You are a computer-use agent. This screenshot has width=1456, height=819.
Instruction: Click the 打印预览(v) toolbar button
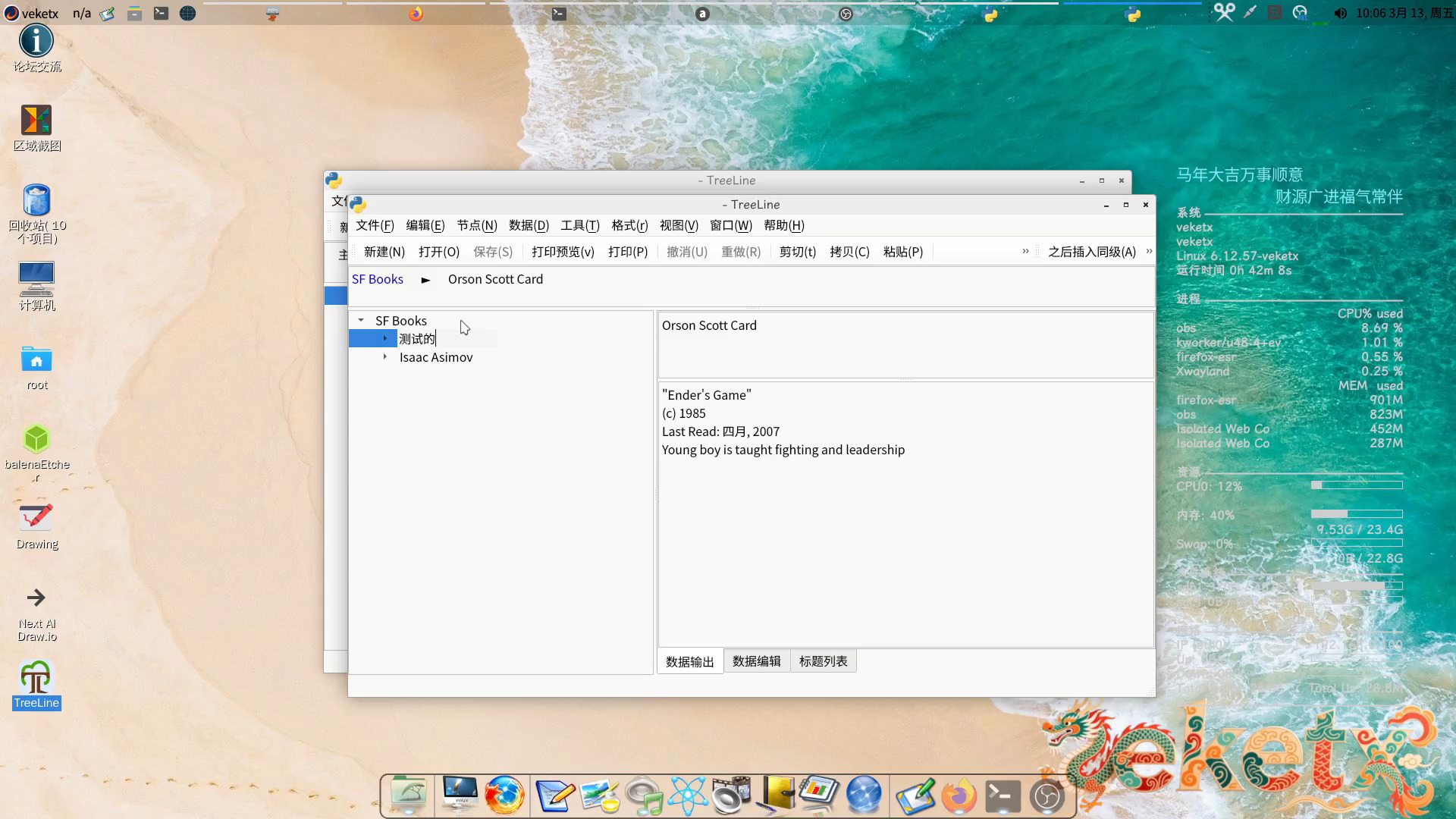click(x=563, y=252)
